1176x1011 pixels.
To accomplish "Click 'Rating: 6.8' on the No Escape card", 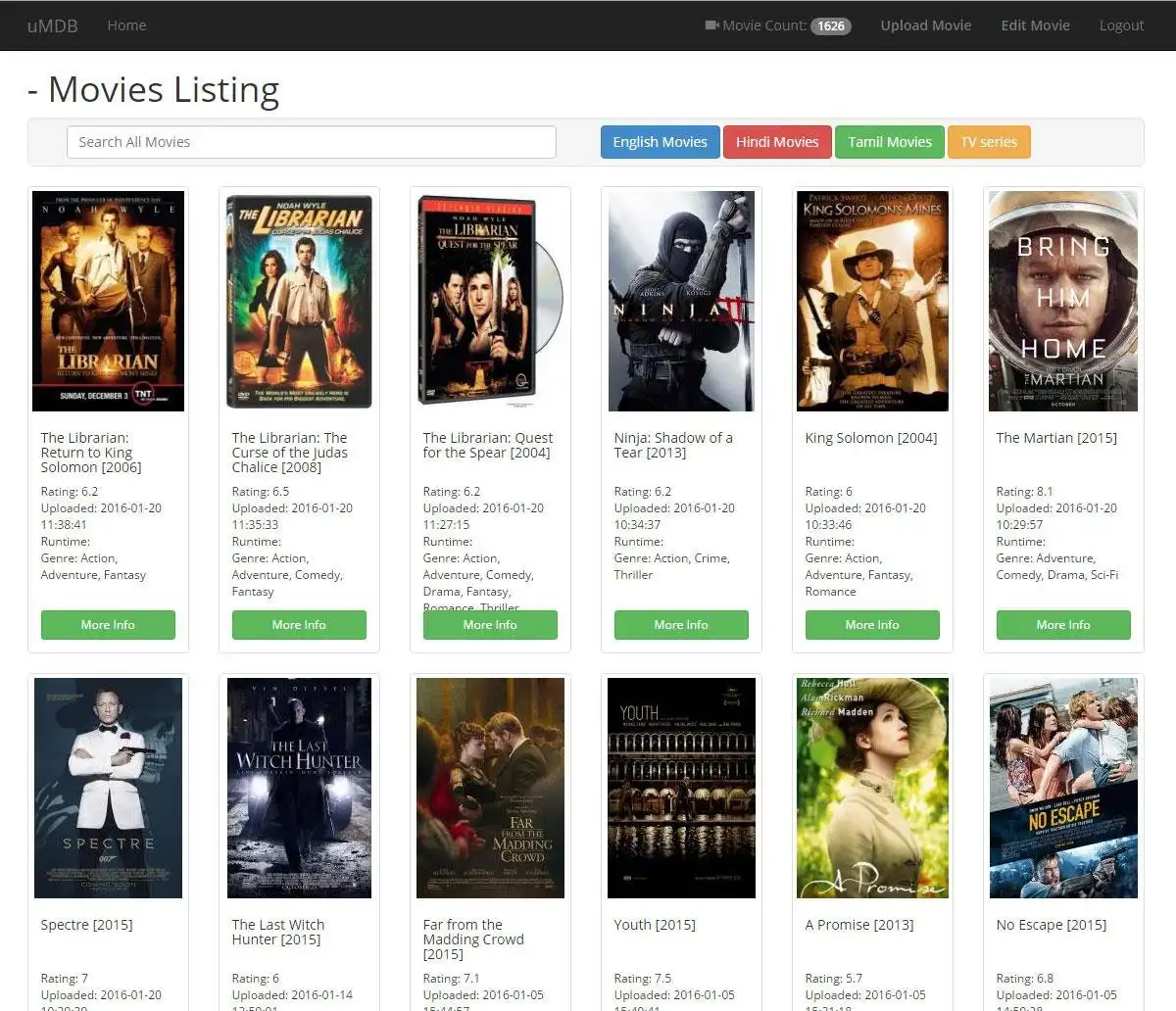I will coord(1025,979).
